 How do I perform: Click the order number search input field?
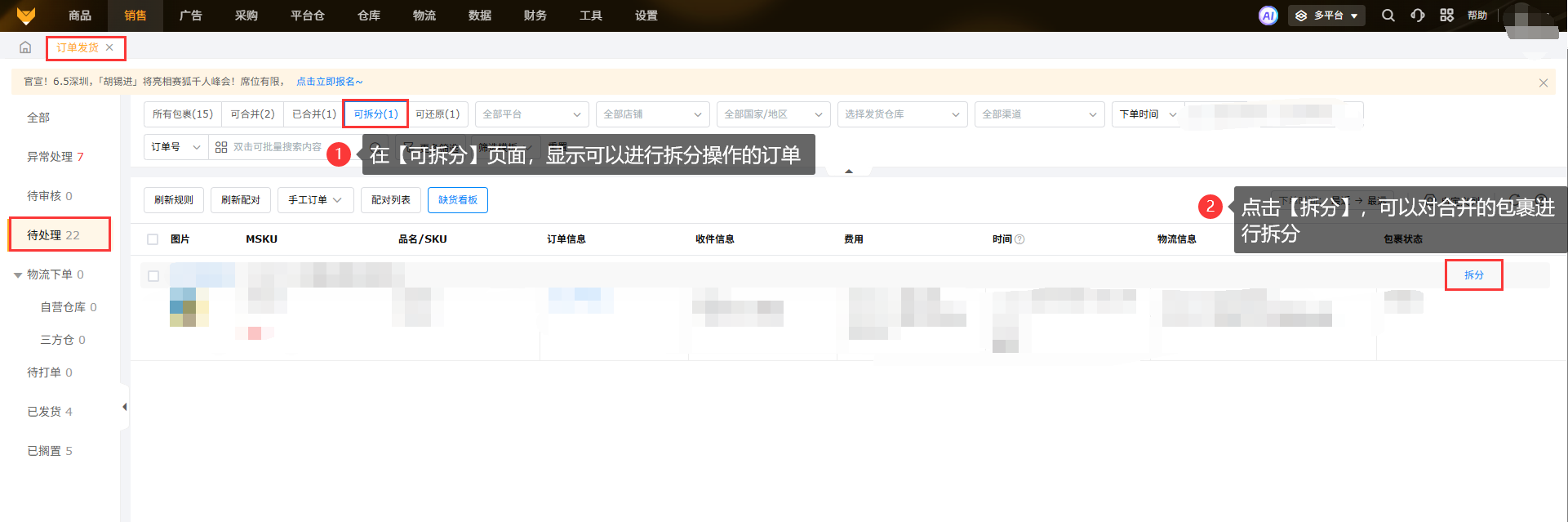[278, 147]
